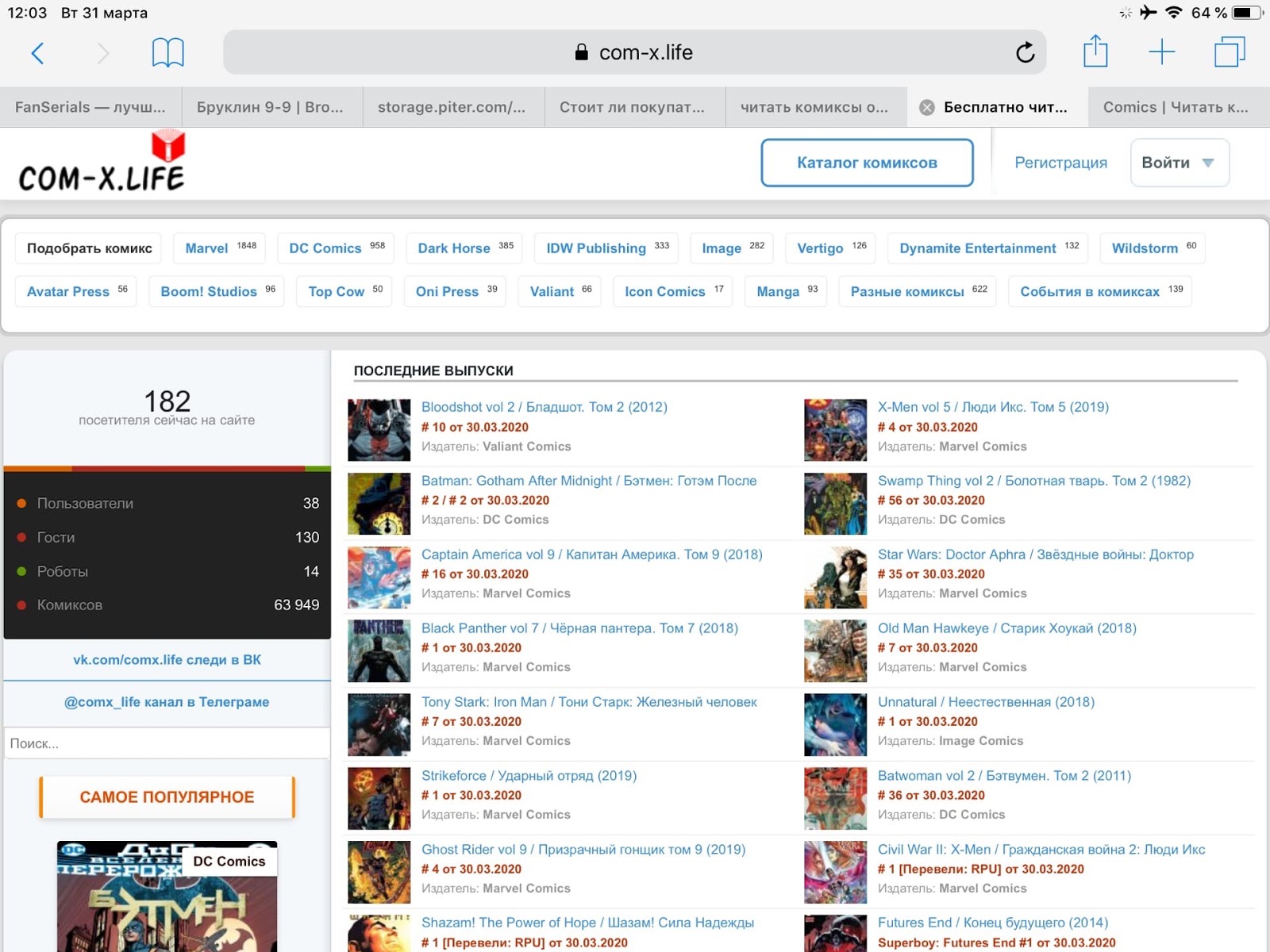1270x952 pixels.
Task: Open Captain America vol 9 link
Action: (x=591, y=555)
